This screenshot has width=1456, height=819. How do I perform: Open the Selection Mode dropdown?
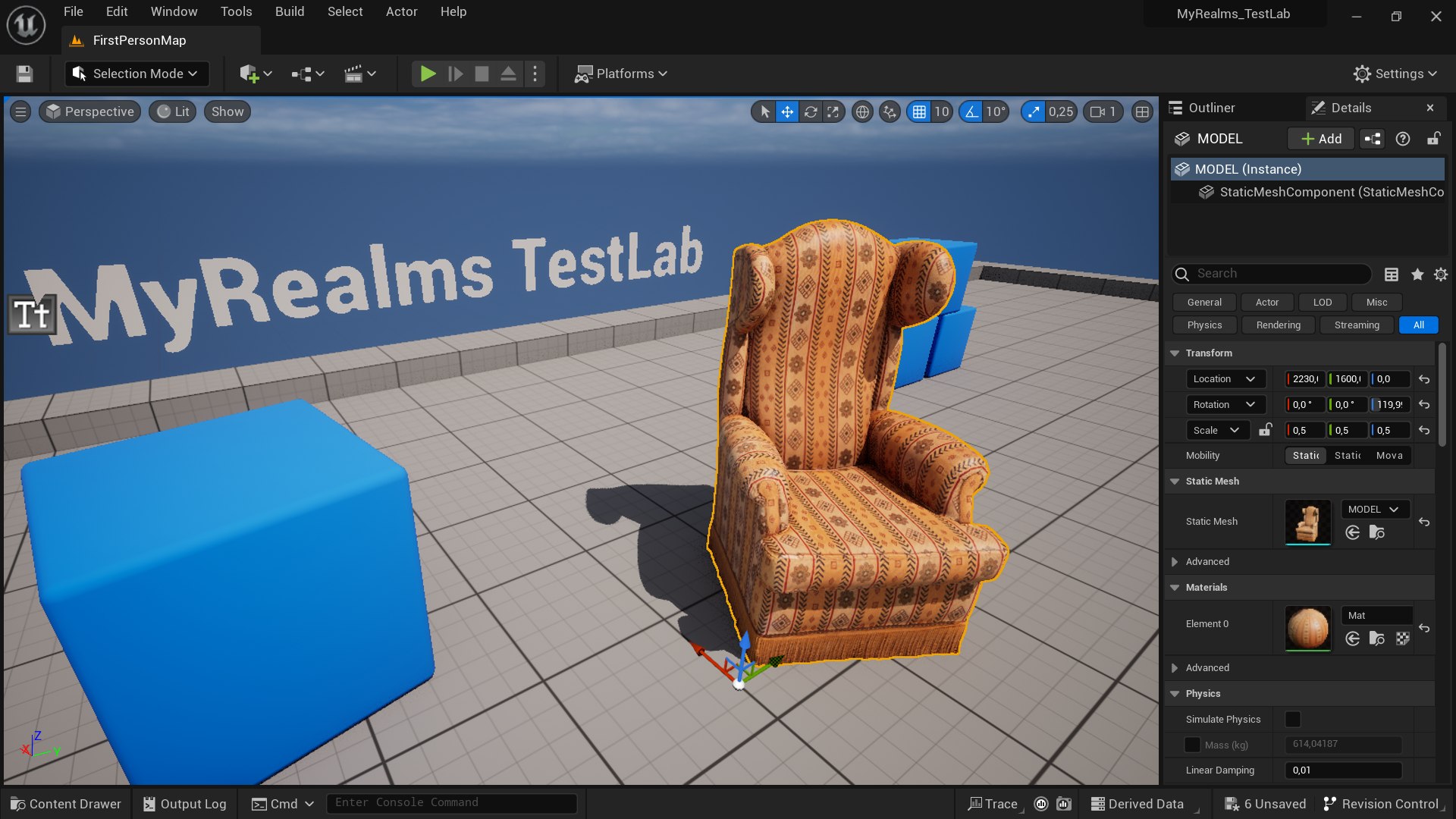pos(137,74)
